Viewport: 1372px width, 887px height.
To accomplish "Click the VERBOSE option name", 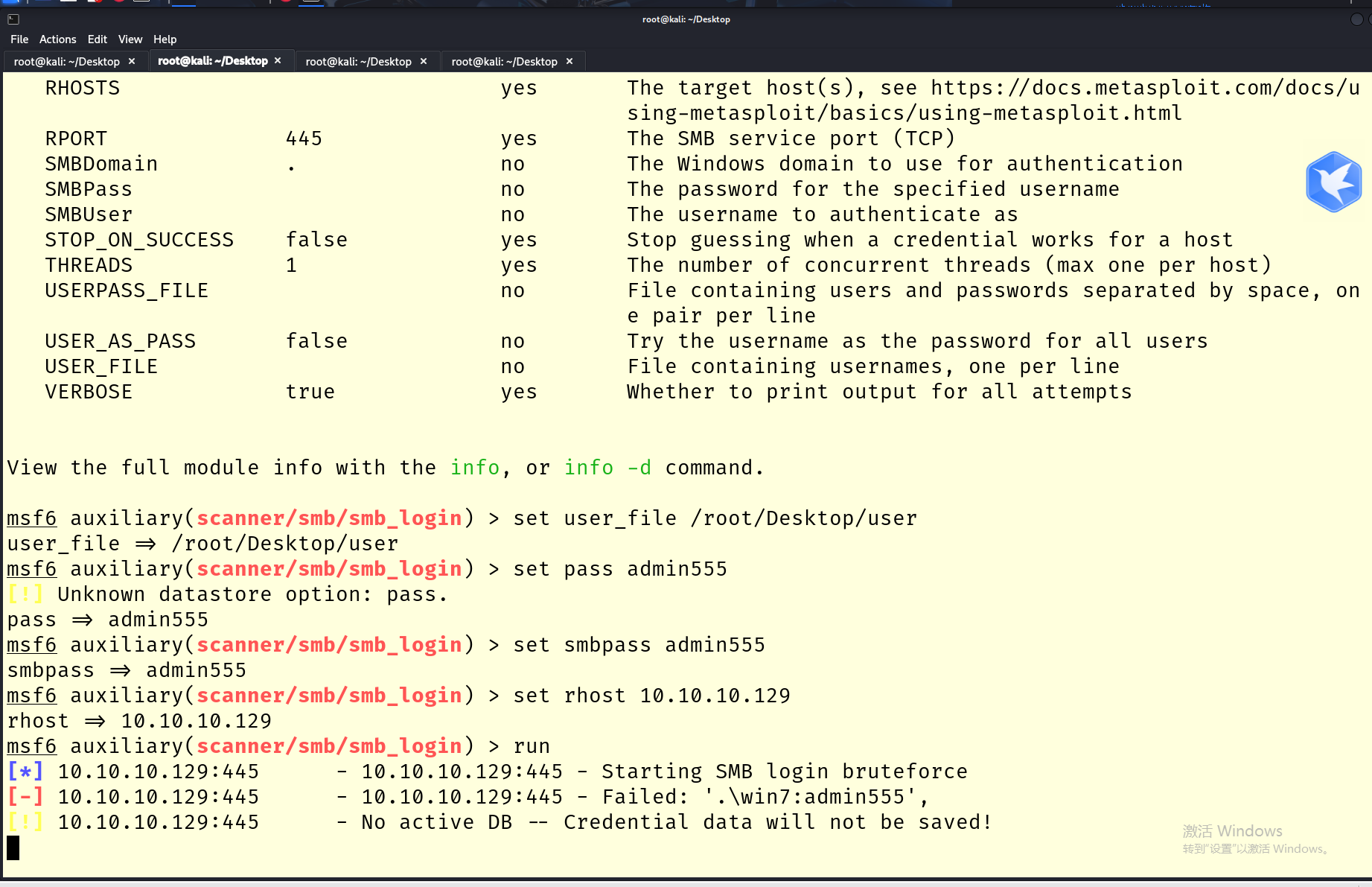I will point(89,392).
